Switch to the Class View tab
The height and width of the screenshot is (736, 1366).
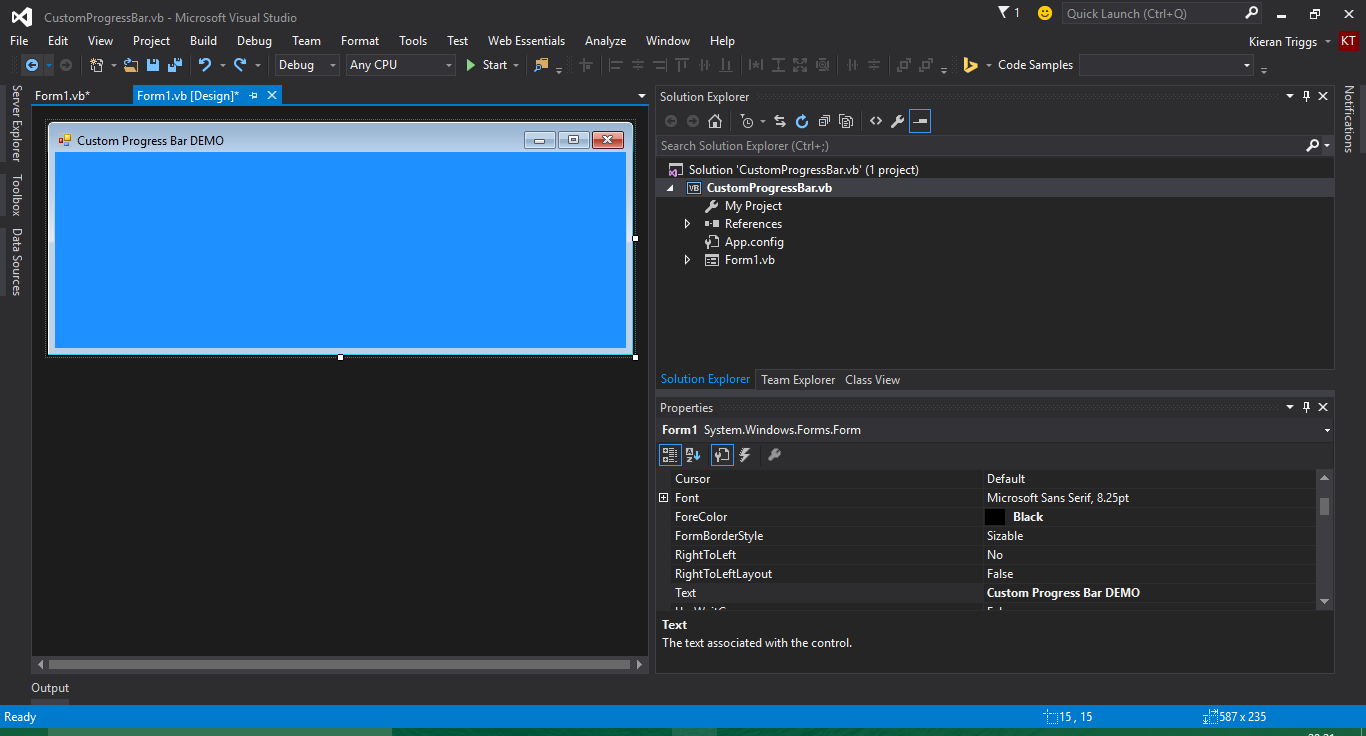click(872, 380)
